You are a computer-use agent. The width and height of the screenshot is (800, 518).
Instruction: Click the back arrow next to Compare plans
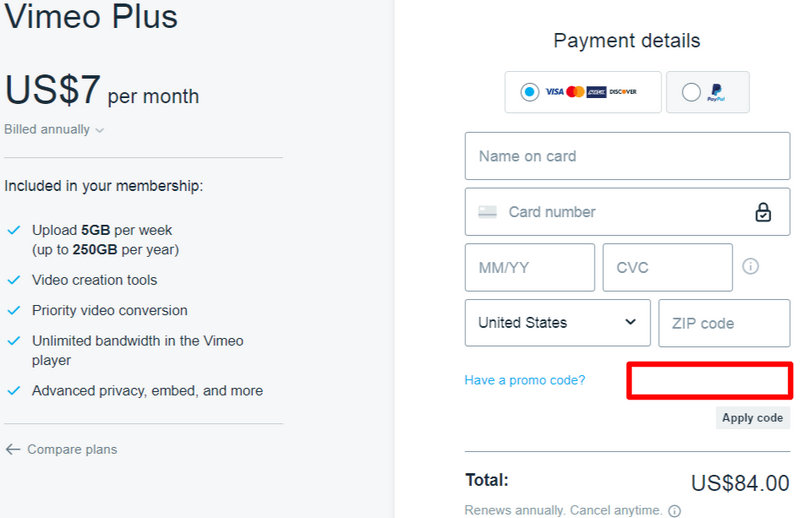click(x=13, y=450)
